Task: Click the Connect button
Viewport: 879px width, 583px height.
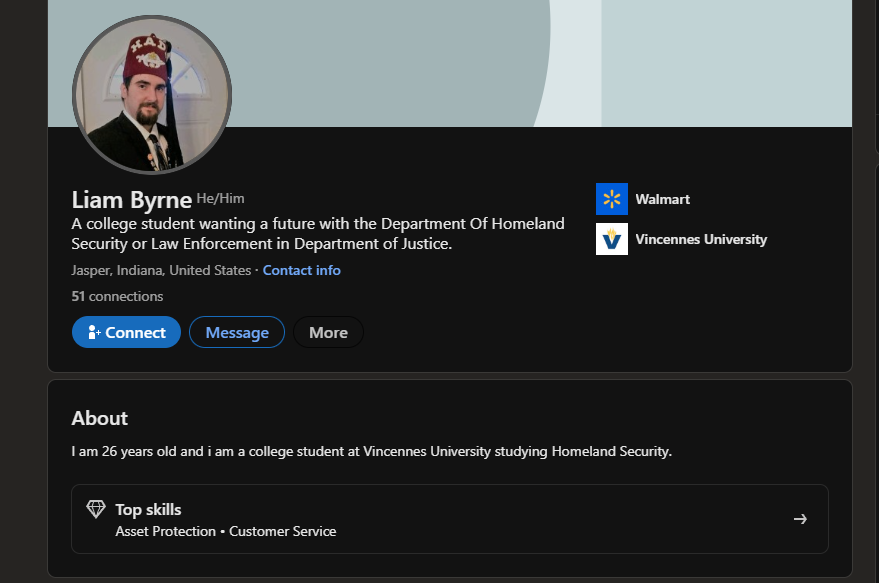Action: point(126,332)
